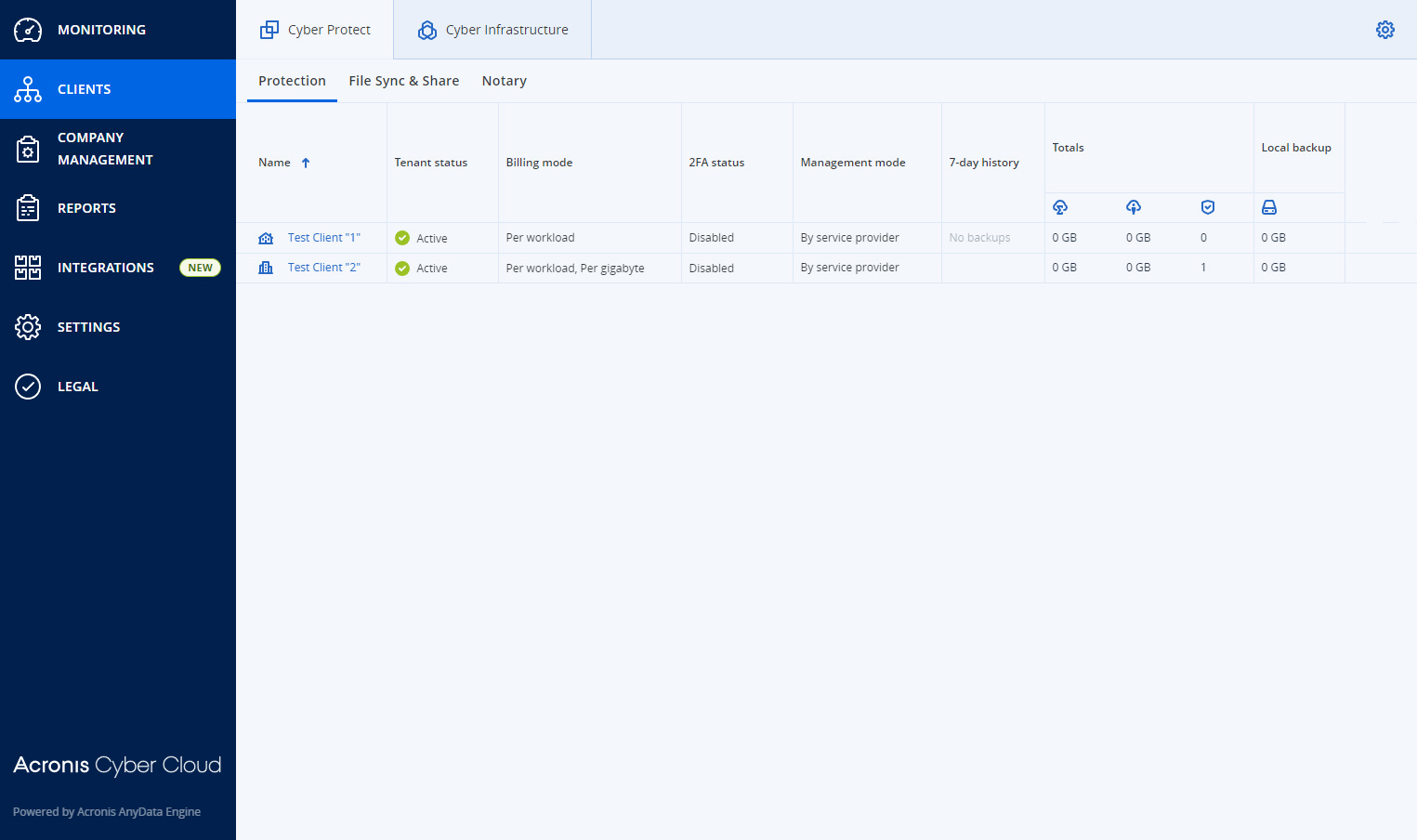
Task: Click the Reports icon in sidebar
Action: 28,208
